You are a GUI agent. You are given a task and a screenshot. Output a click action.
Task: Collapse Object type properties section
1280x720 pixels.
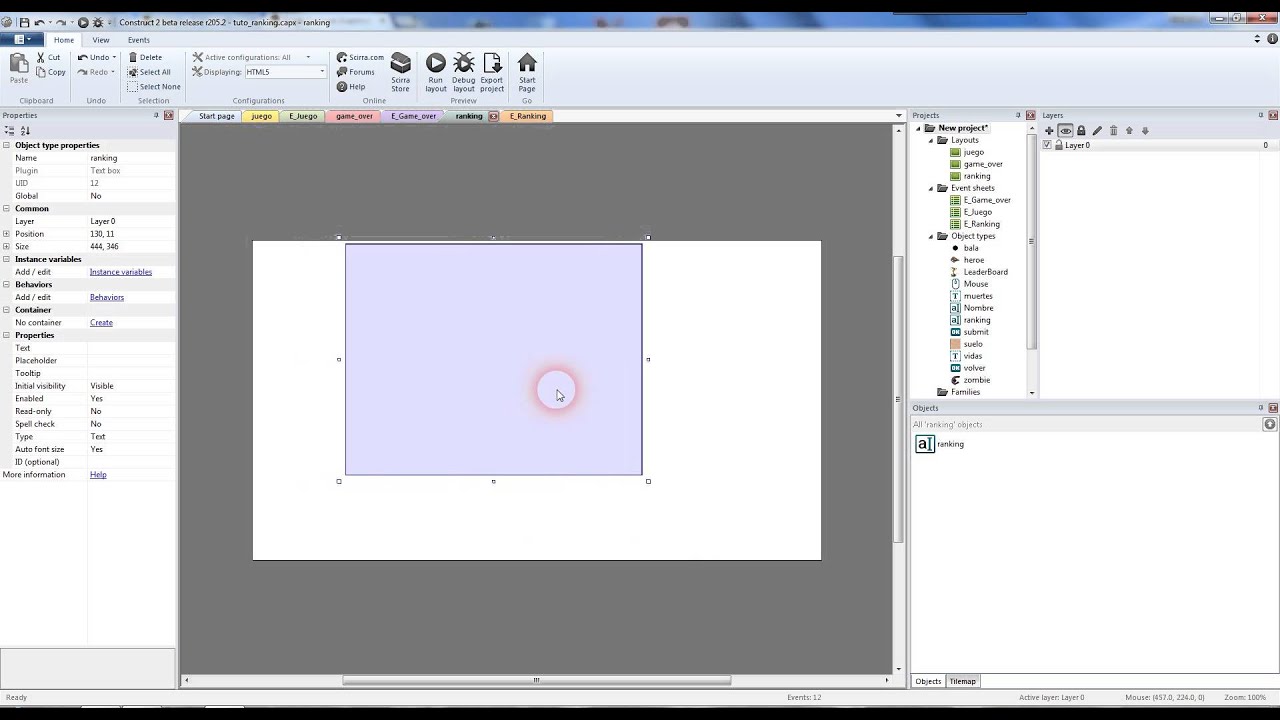pos(6,145)
